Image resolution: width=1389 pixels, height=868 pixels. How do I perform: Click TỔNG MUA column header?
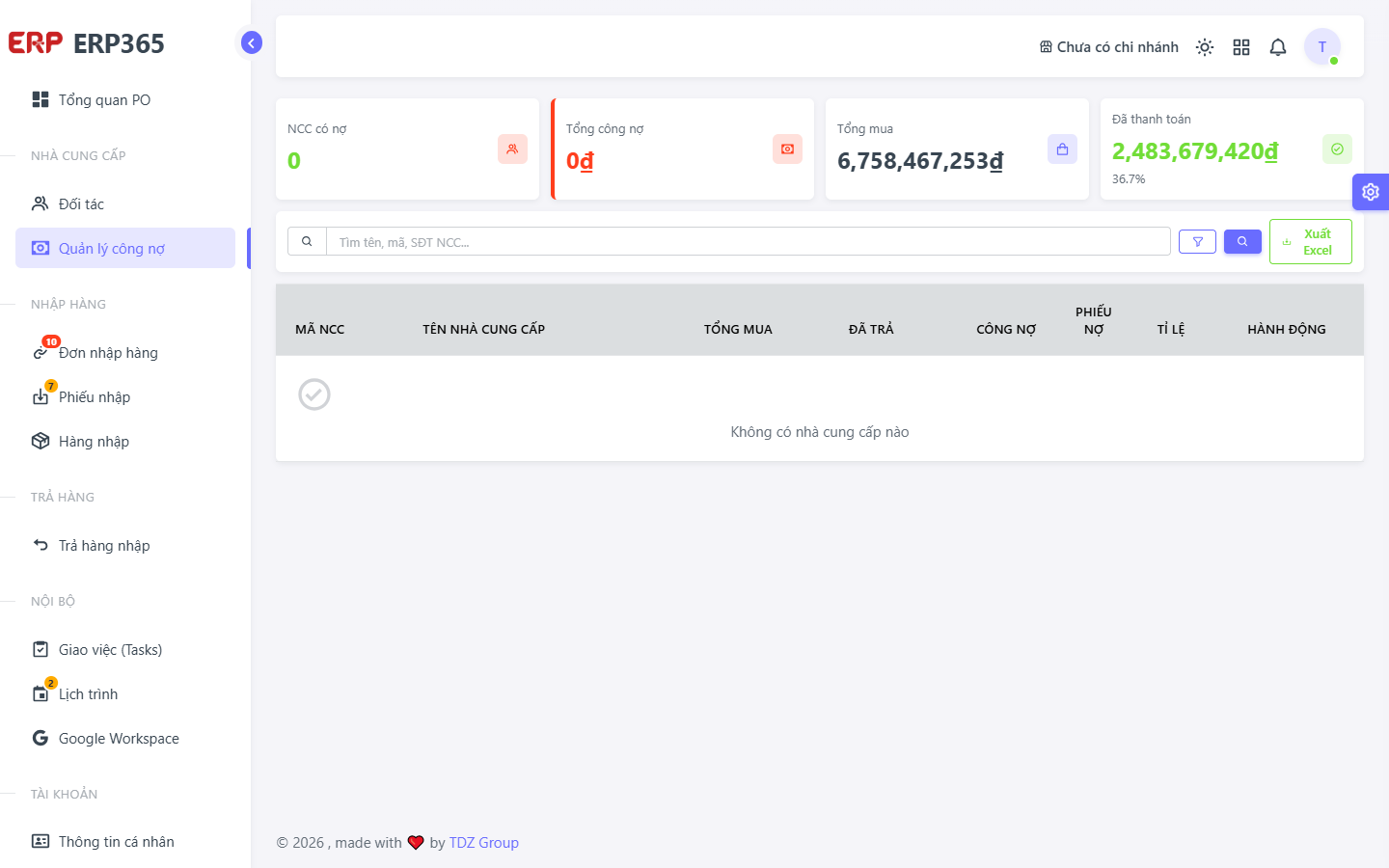pos(738,329)
